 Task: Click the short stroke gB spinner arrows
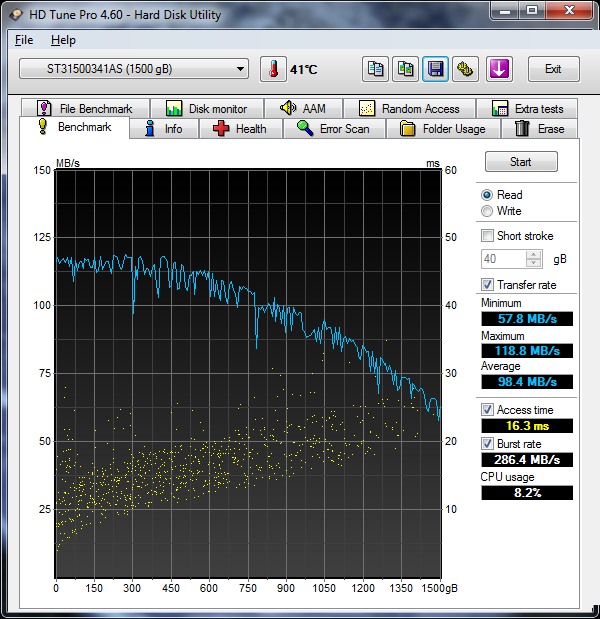click(x=534, y=259)
